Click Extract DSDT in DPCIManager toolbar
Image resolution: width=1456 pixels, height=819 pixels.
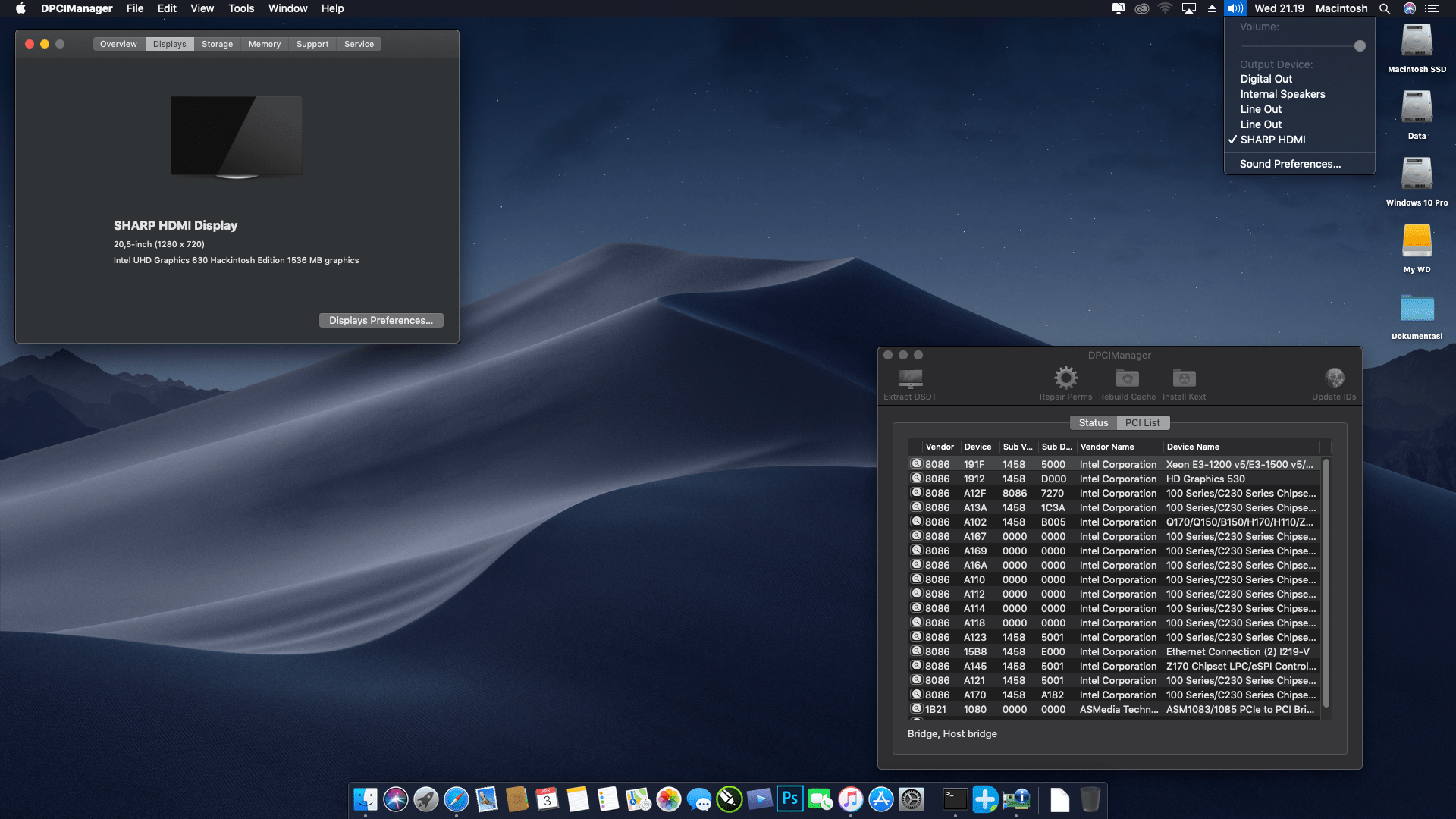point(910,384)
